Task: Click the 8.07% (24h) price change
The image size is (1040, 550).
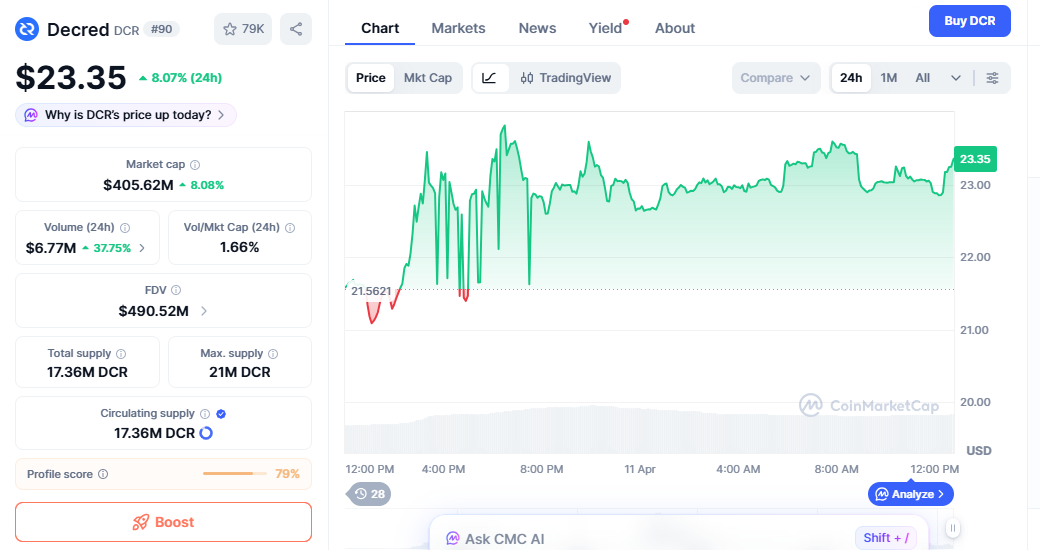Action: (x=180, y=78)
